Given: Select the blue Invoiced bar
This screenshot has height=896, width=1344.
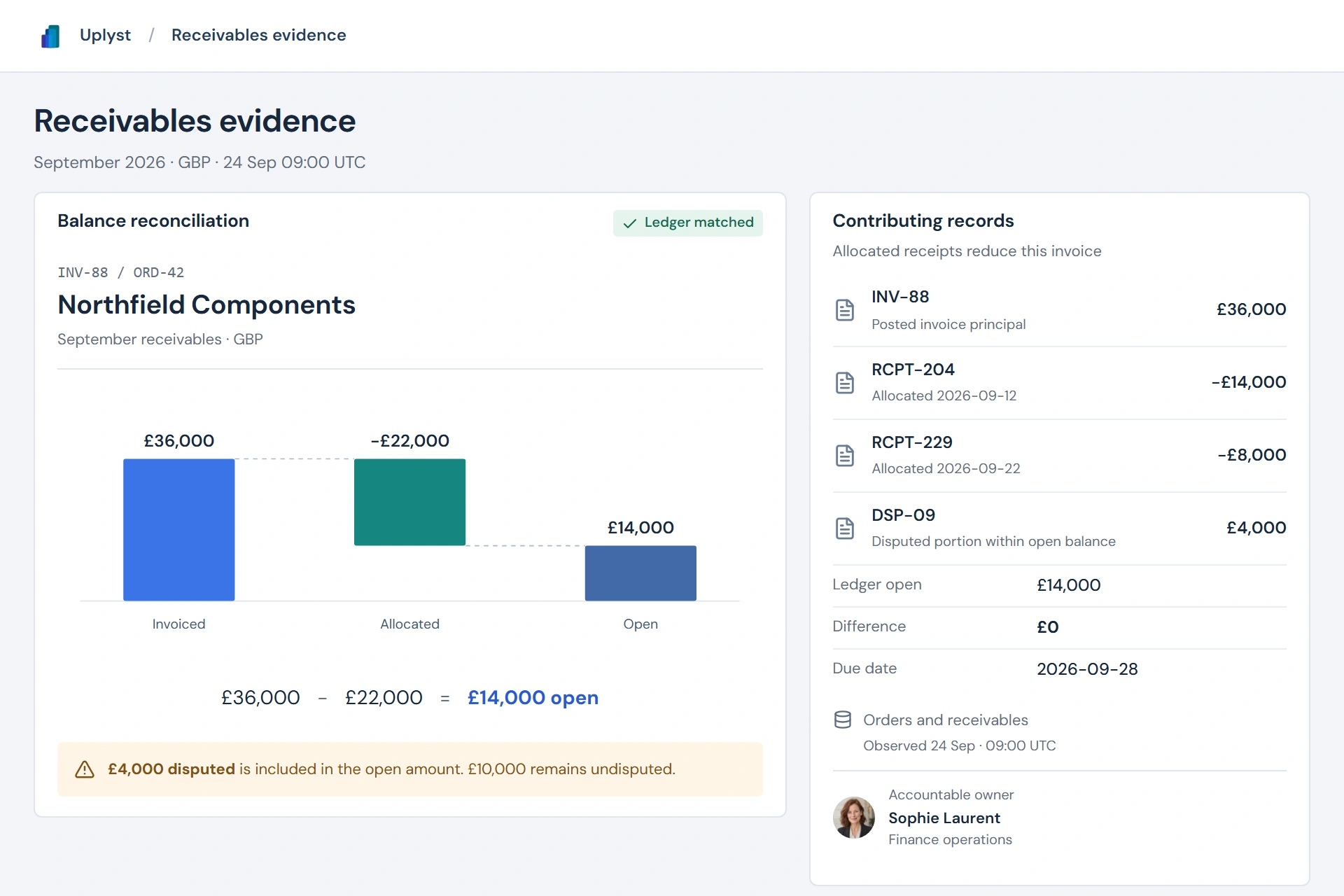Looking at the screenshot, I should [x=178, y=529].
